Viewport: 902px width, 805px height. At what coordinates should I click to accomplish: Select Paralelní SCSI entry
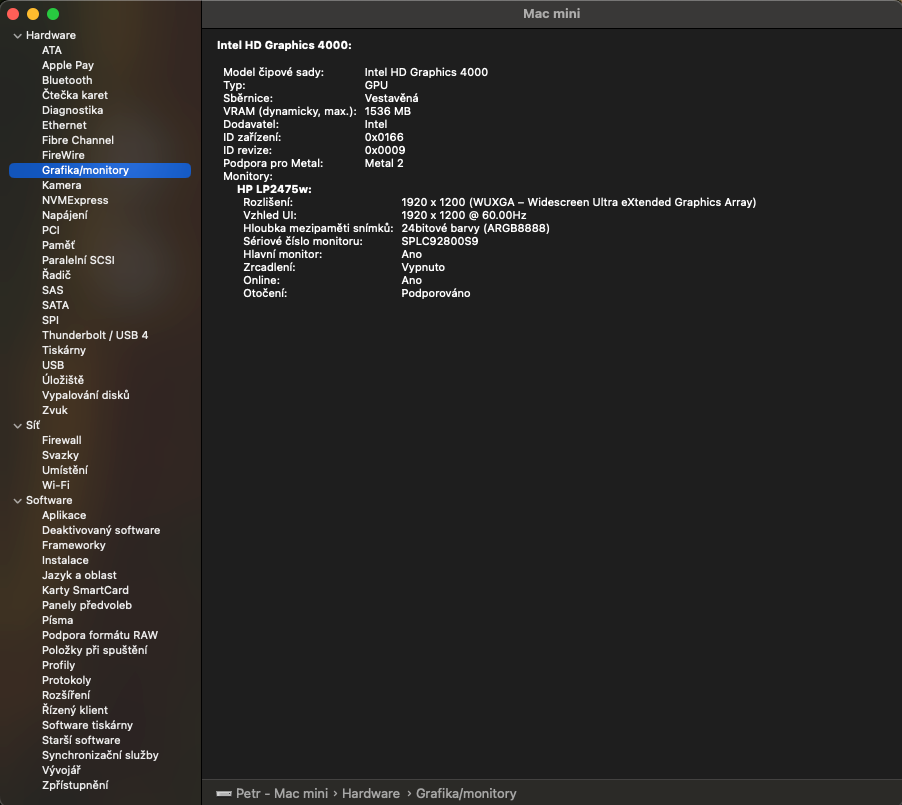(x=78, y=260)
